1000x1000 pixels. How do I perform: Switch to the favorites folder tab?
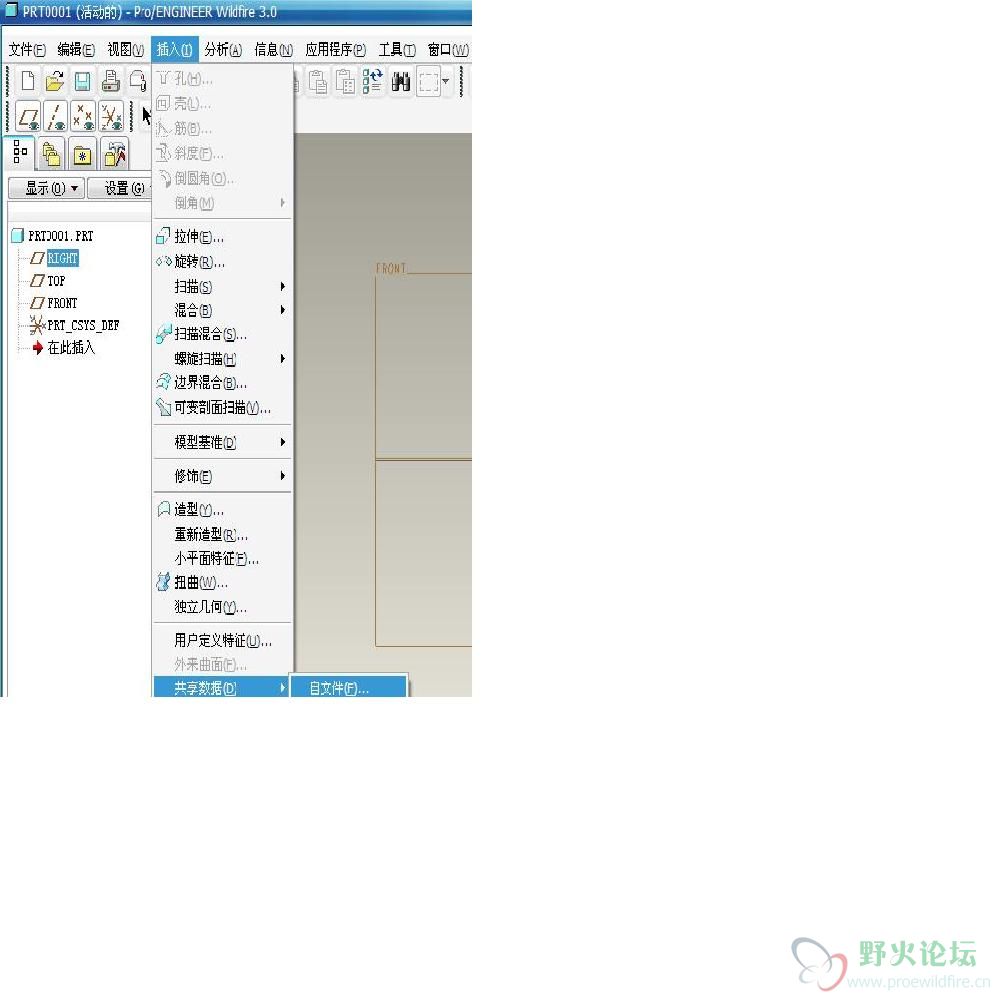click(x=82, y=154)
